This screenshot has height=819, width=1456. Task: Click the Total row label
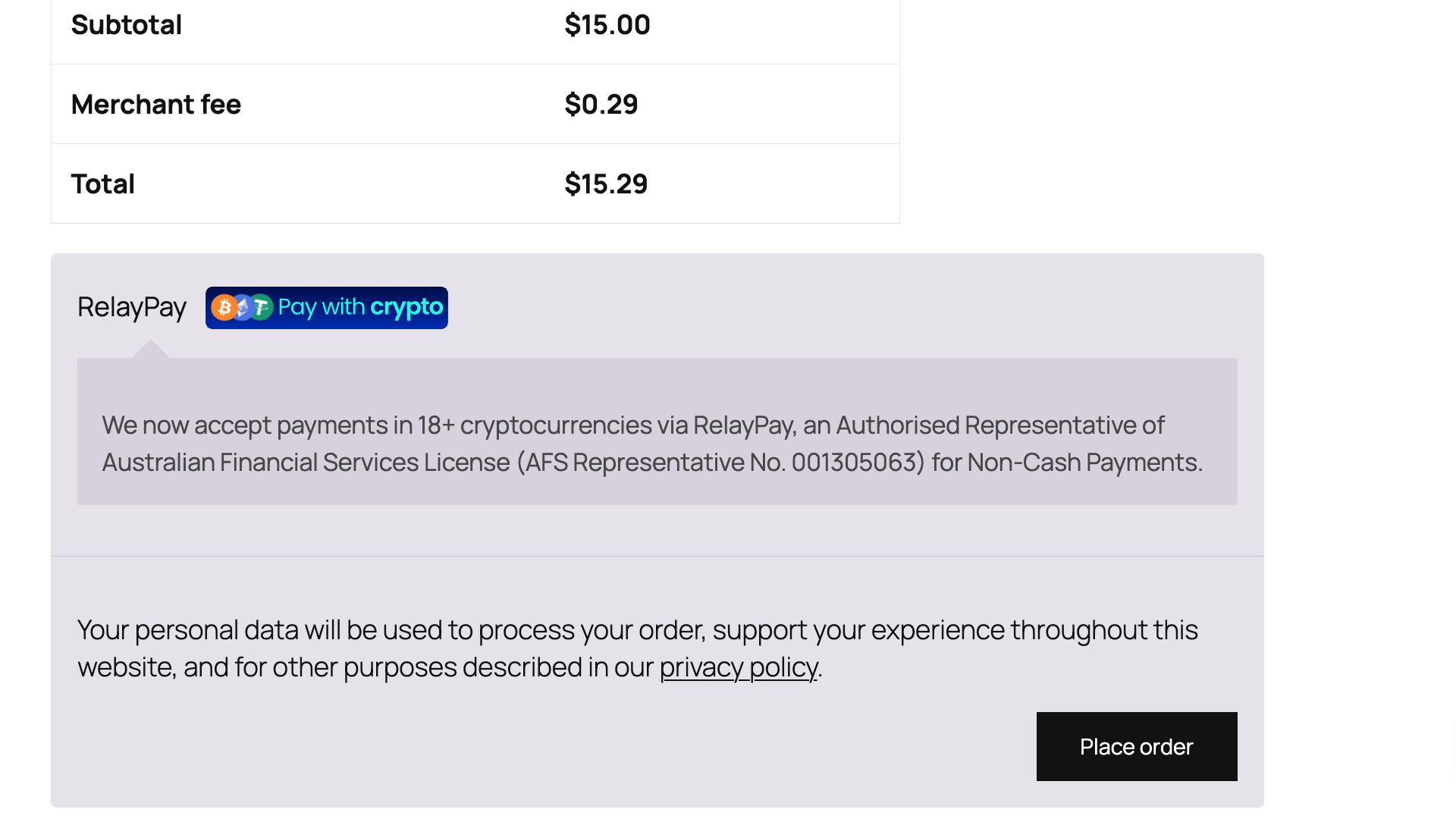[x=103, y=184]
